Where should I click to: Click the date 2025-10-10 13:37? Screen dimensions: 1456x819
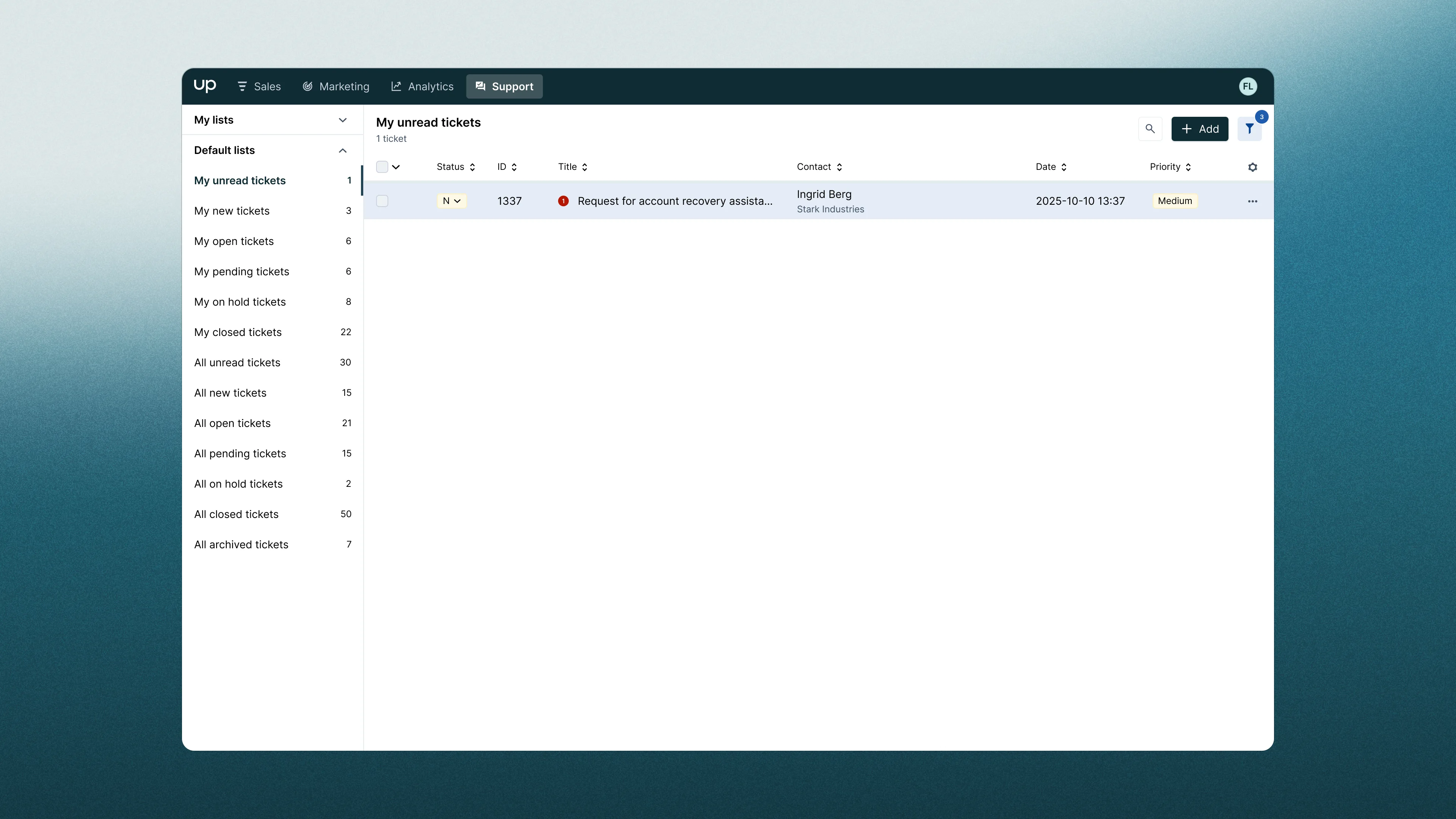1080,201
